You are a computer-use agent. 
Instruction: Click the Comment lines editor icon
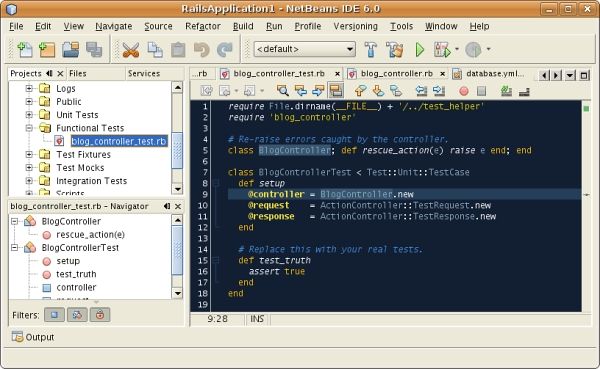(506, 91)
